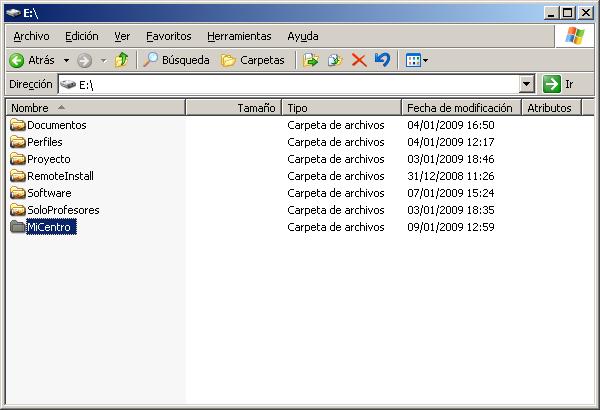Expand the Dirección address bar dropdown

pyautogui.click(x=527, y=85)
